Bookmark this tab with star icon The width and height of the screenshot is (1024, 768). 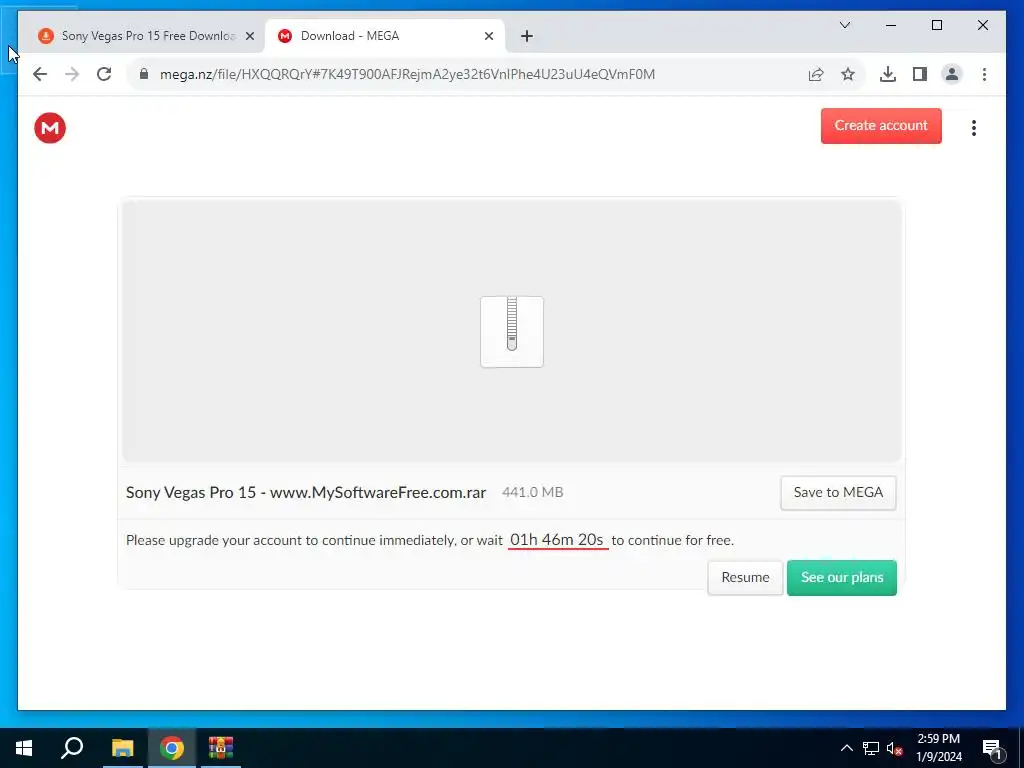(x=848, y=74)
